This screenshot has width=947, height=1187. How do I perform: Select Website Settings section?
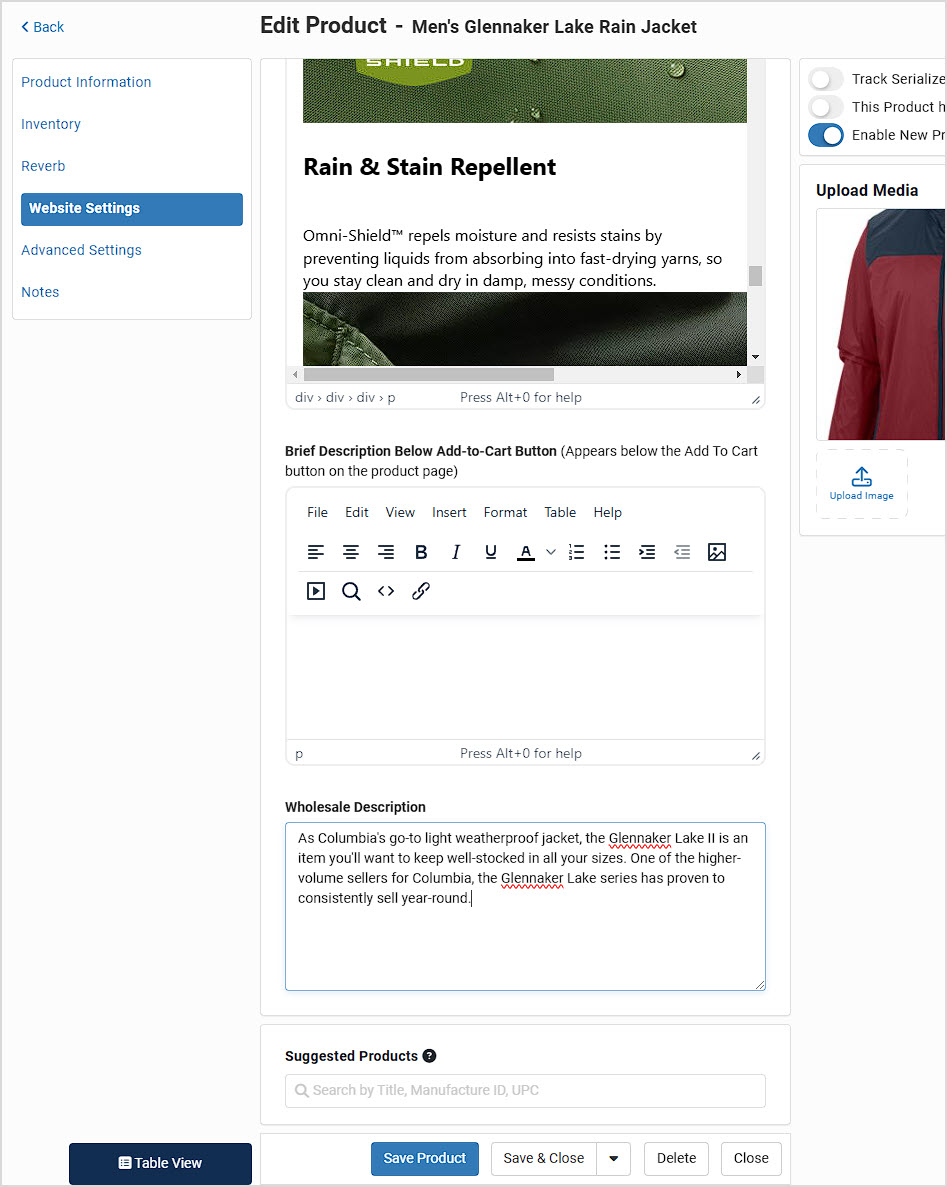pyautogui.click(x=132, y=209)
